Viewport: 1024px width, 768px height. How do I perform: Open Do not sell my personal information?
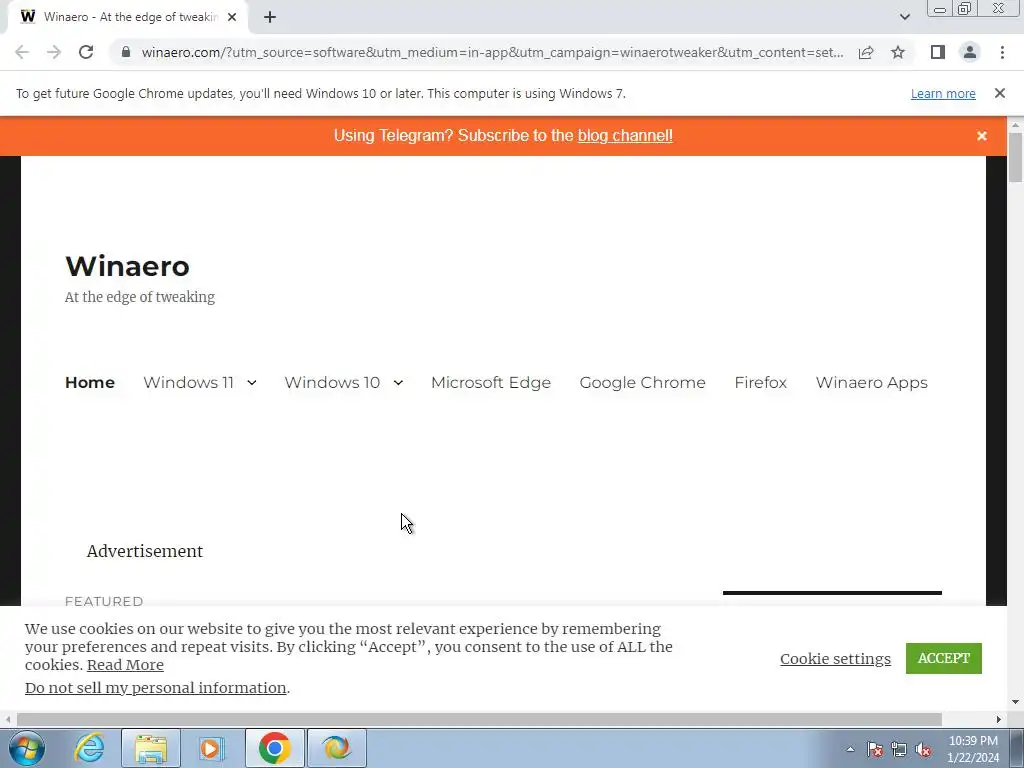pos(155,688)
